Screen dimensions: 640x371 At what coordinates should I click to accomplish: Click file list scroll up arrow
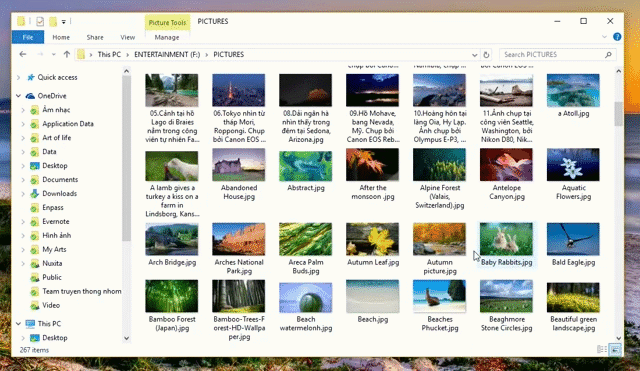[x=618, y=71]
